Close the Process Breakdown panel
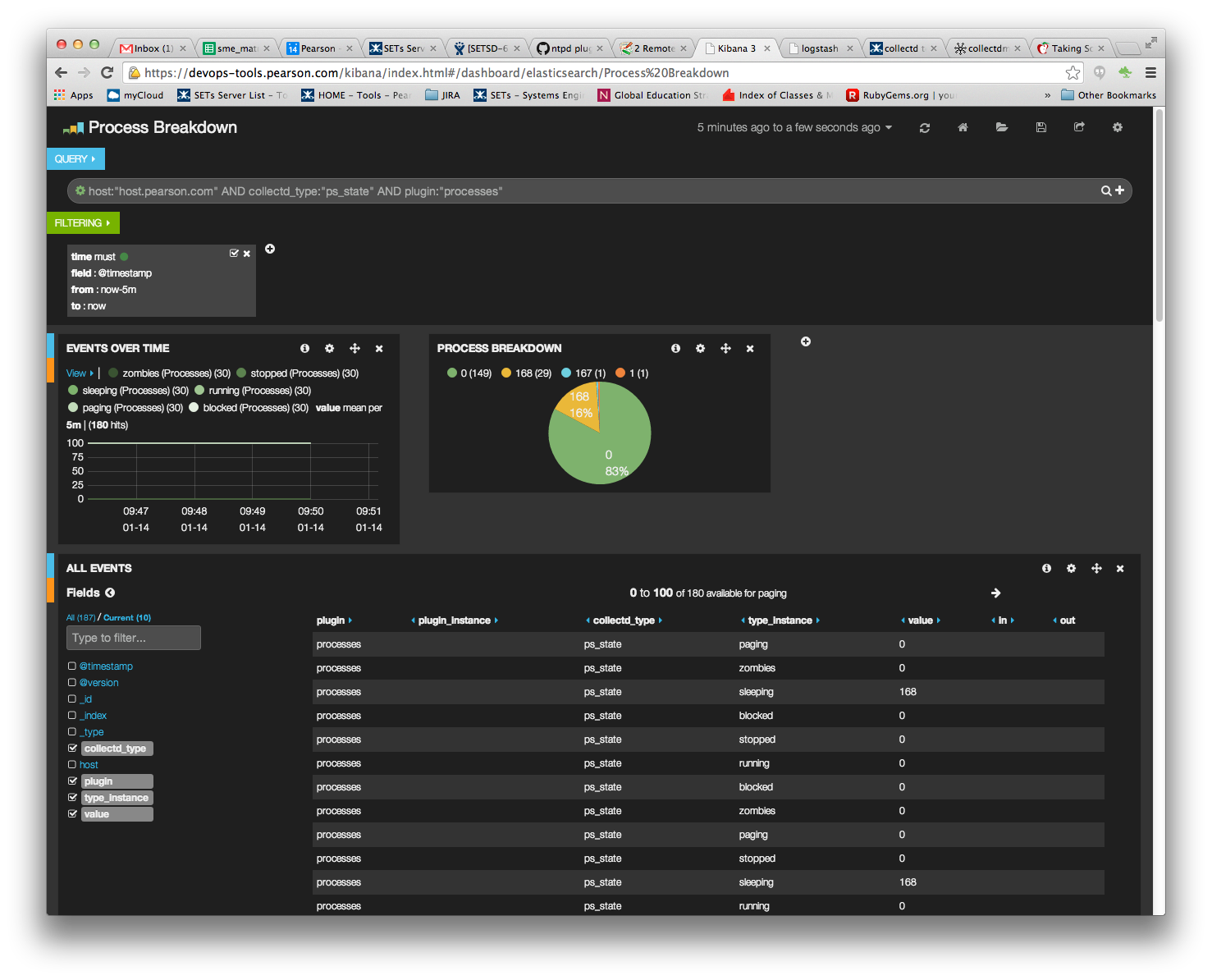 point(750,349)
